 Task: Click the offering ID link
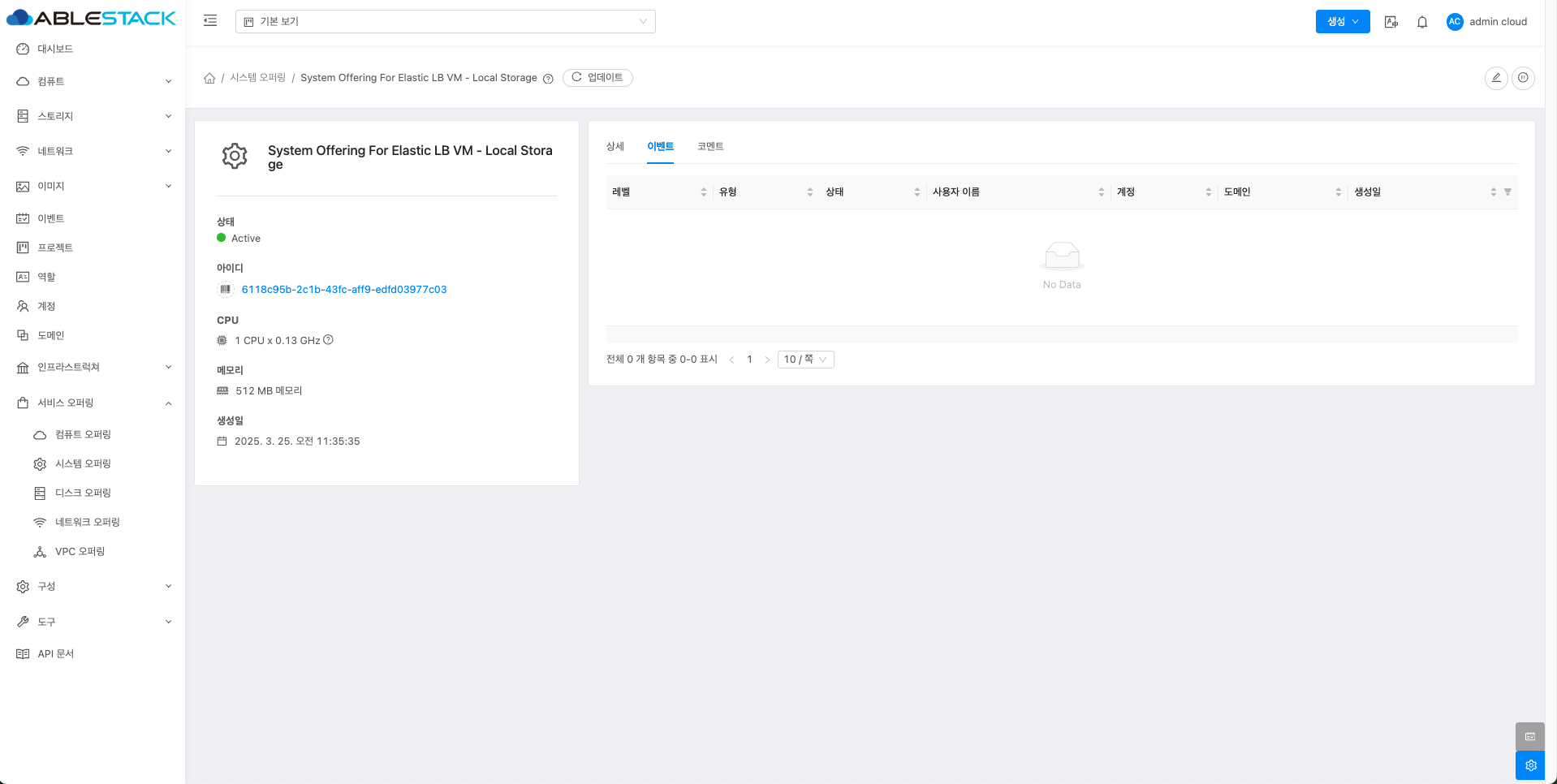(344, 290)
